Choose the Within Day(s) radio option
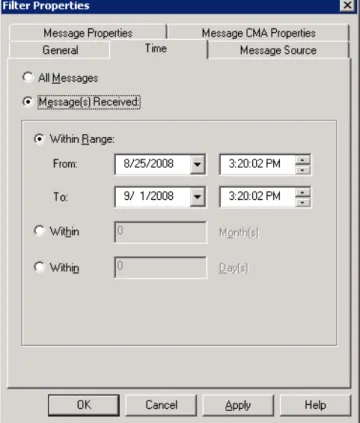 tap(39, 267)
